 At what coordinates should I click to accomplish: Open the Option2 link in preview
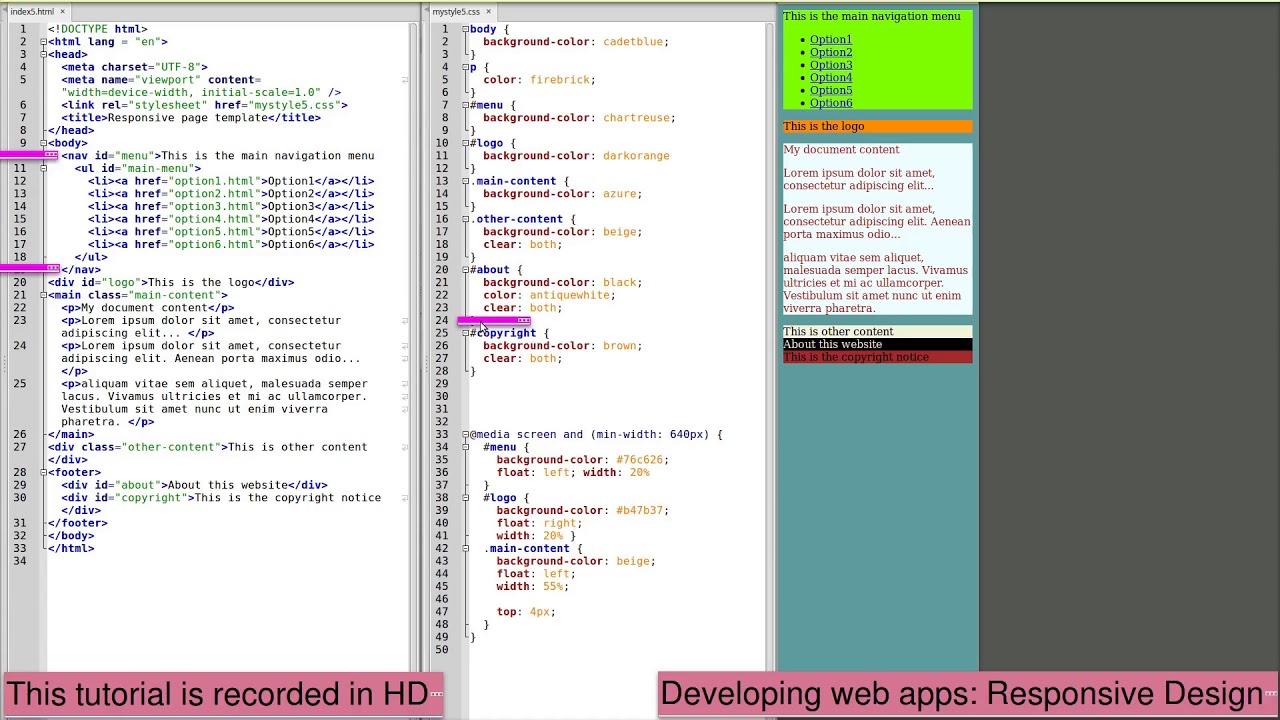831,52
